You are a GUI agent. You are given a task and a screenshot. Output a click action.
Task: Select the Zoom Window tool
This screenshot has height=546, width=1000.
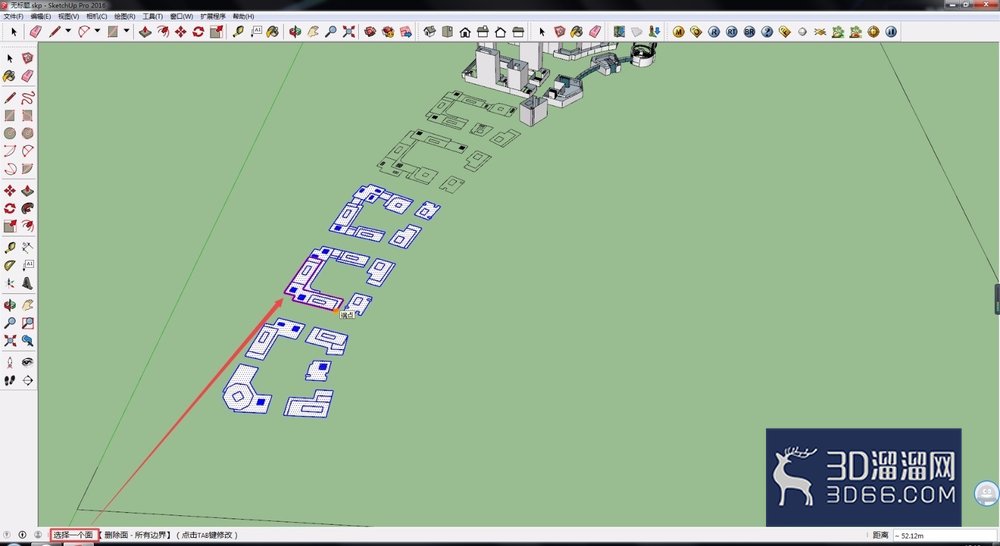click(x=27, y=323)
